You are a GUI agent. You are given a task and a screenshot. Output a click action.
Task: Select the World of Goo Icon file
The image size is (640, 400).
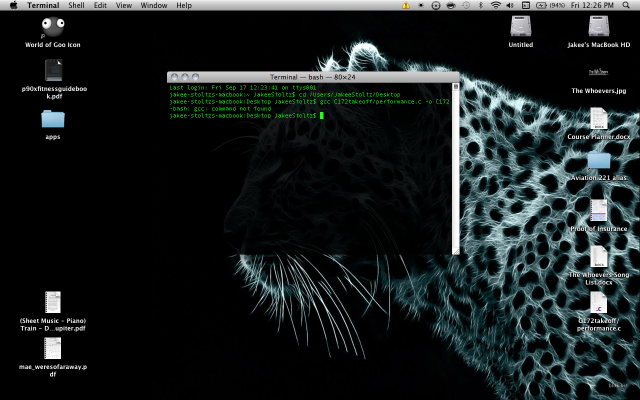click(x=54, y=29)
